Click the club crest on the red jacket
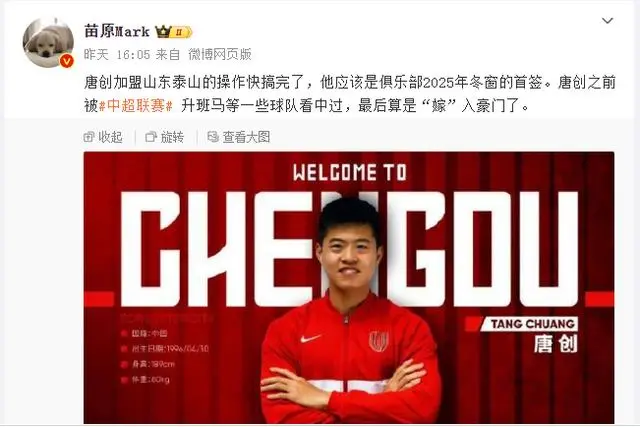640x427 pixels. coord(378,341)
